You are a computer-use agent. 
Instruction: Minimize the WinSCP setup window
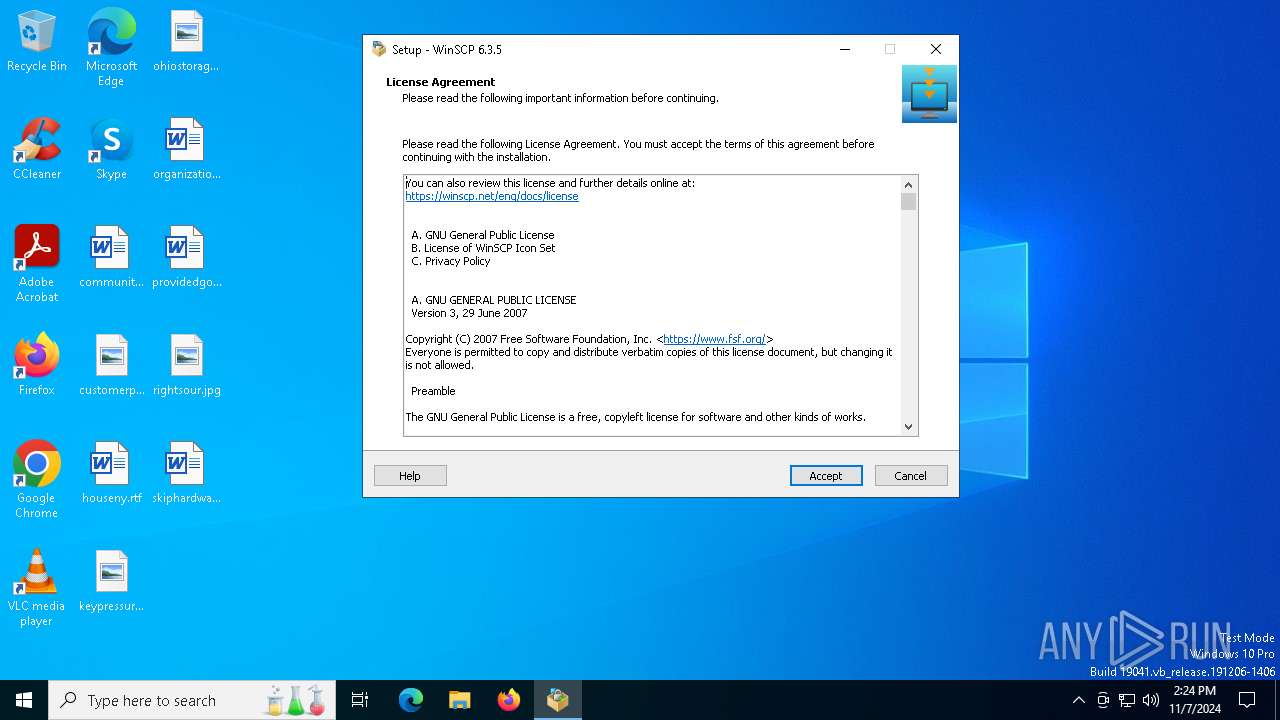[x=845, y=49]
